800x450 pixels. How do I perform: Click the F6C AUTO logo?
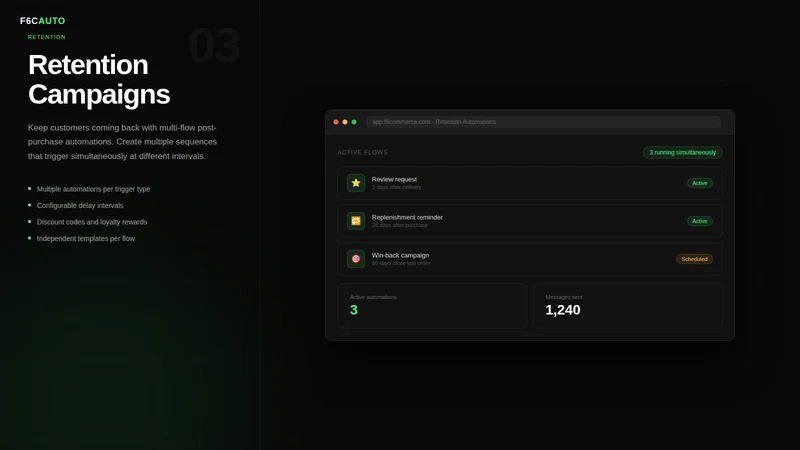tap(42, 21)
